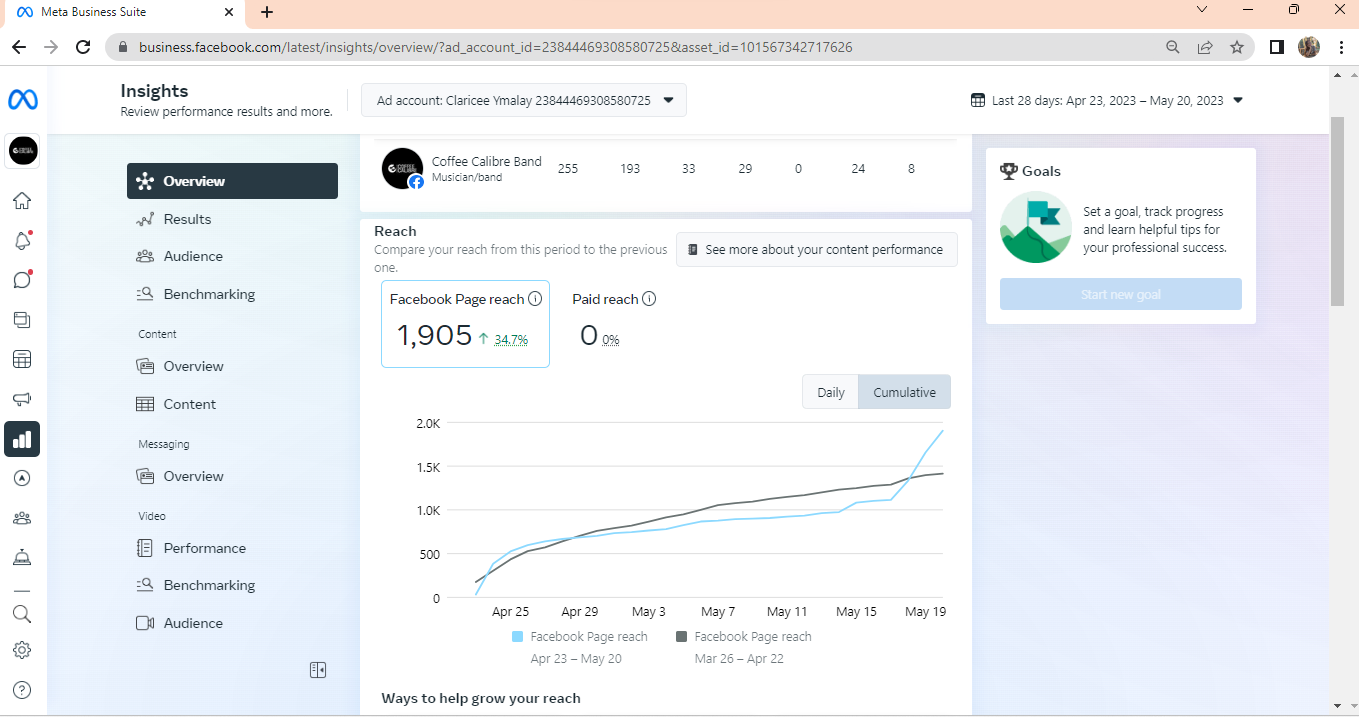The image size is (1359, 717).
Task: Open Help question mark icon
Action: click(22, 690)
